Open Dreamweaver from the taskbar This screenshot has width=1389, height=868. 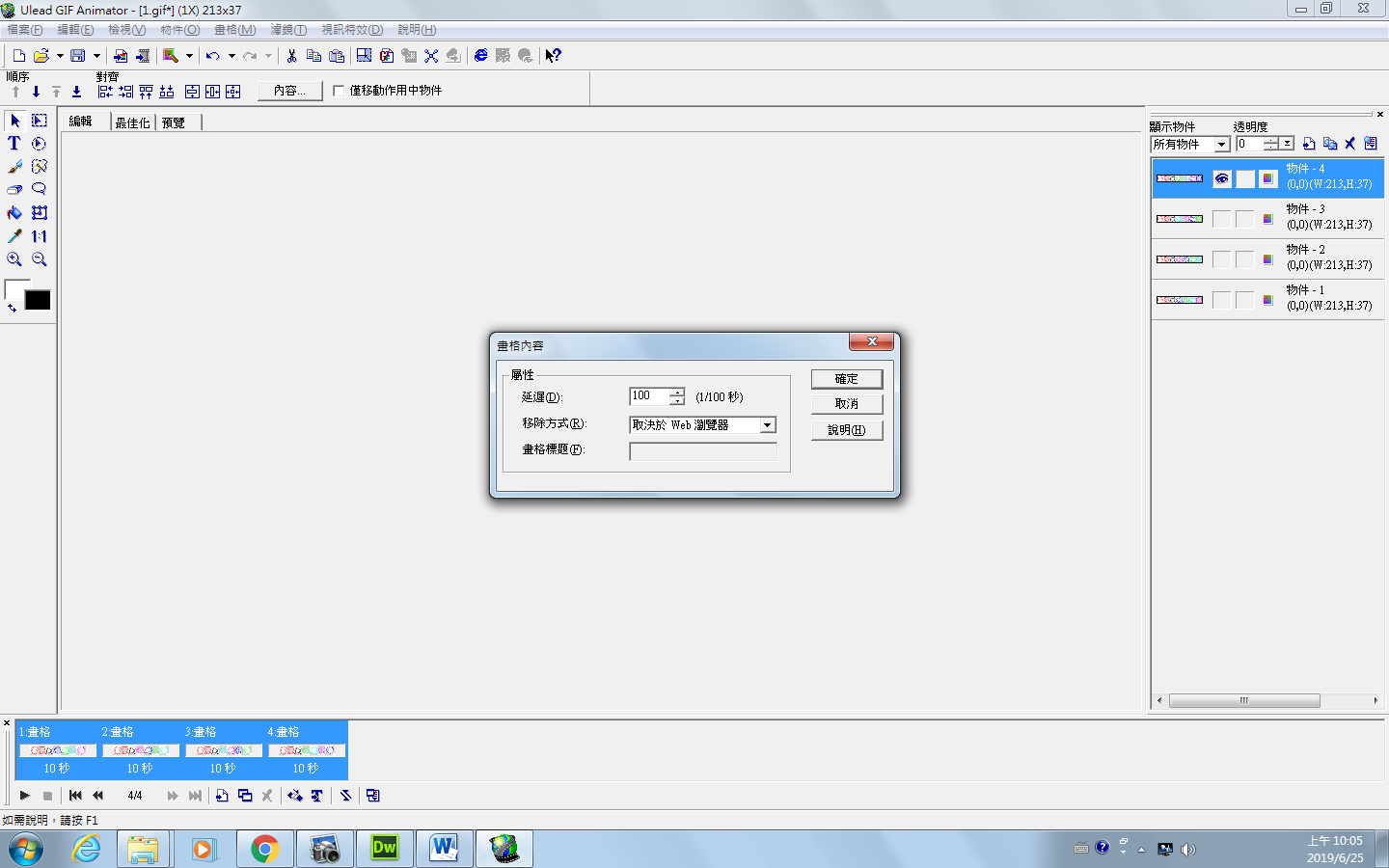[x=384, y=849]
